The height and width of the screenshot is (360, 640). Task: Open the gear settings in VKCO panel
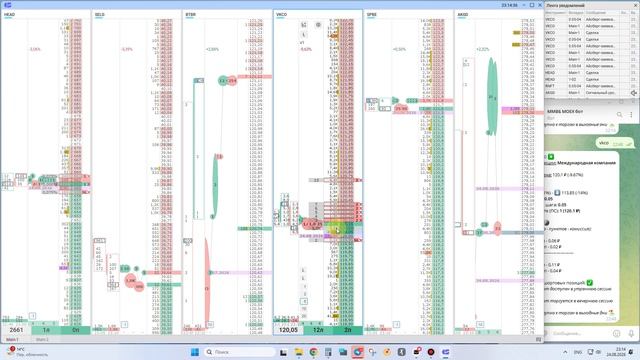(x=318, y=25)
